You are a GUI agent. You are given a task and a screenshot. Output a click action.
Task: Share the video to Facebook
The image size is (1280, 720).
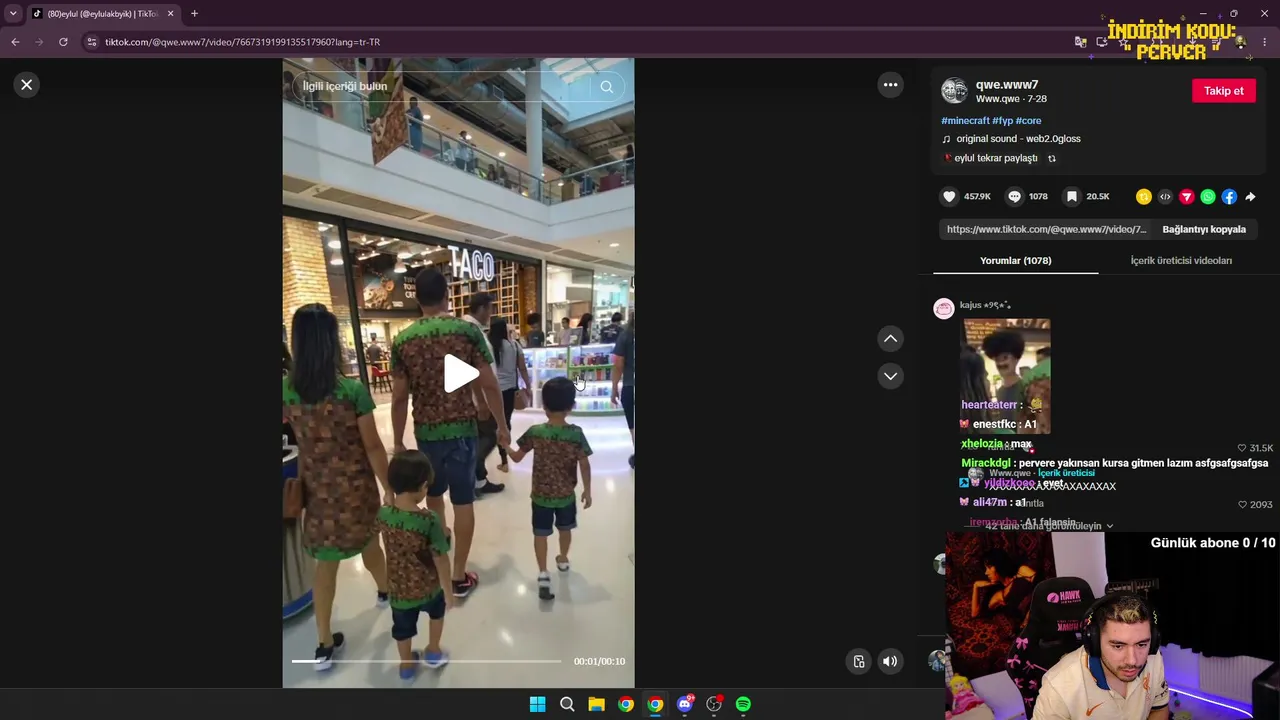point(1229,197)
